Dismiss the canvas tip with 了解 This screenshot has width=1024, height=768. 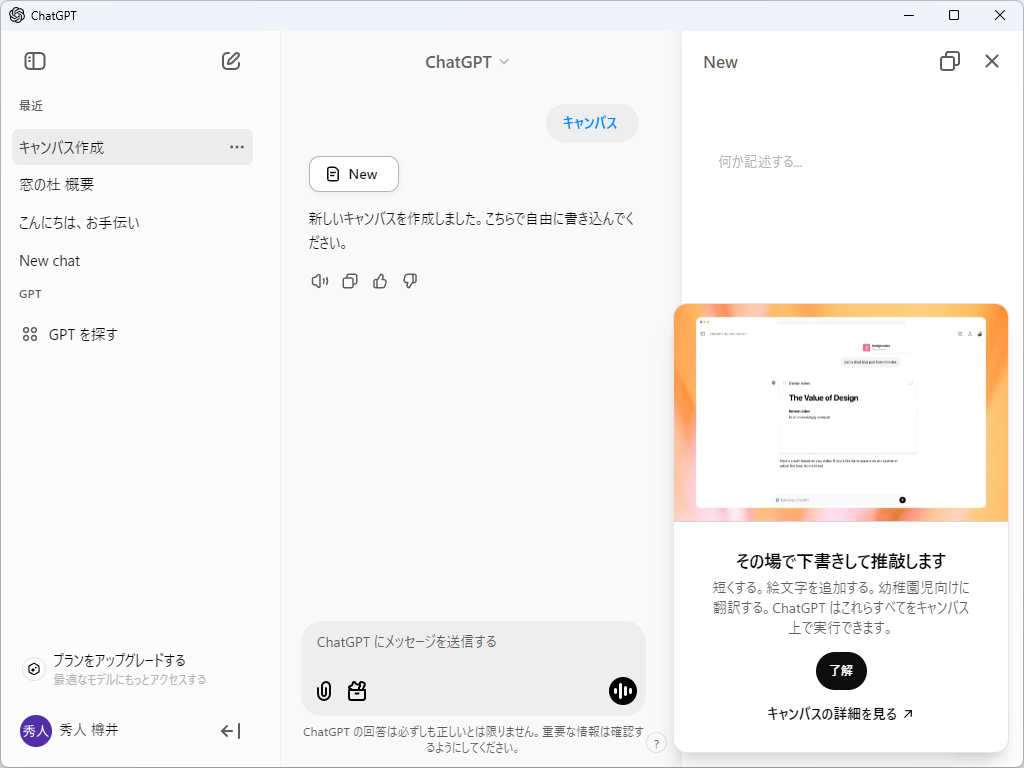pyautogui.click(x=841, y=671)
